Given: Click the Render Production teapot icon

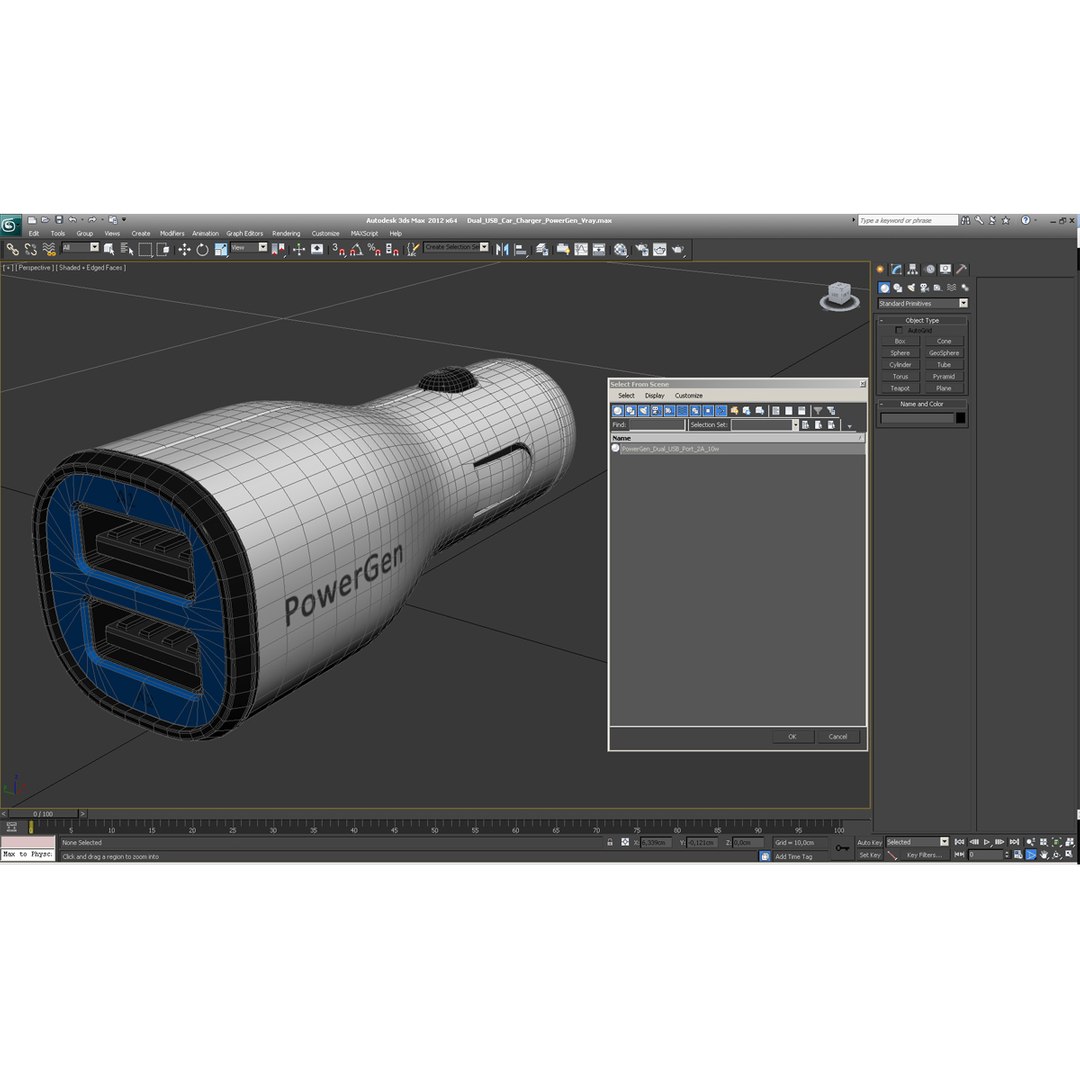Looking at the screenshot, I should click(x=678, y=249).
